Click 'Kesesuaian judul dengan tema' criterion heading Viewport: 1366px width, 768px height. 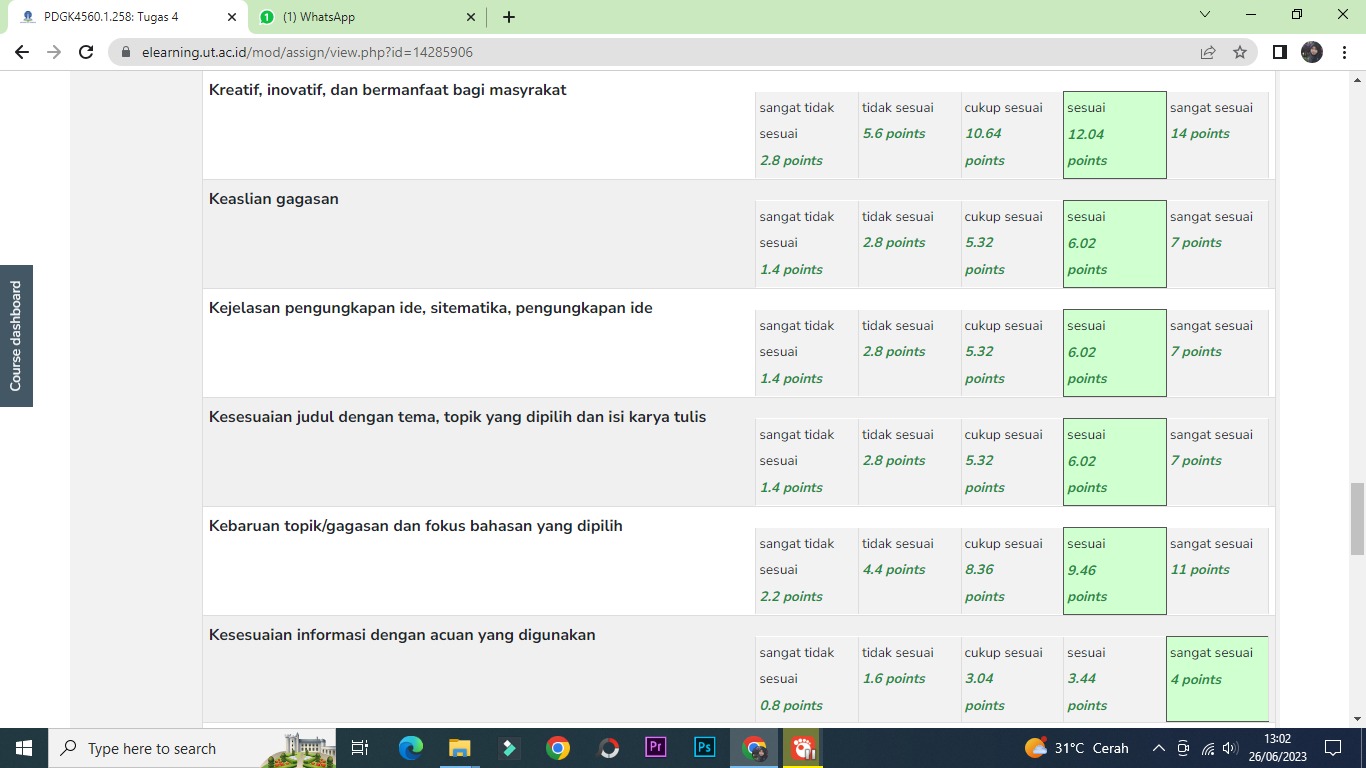[x=458, y=417]
